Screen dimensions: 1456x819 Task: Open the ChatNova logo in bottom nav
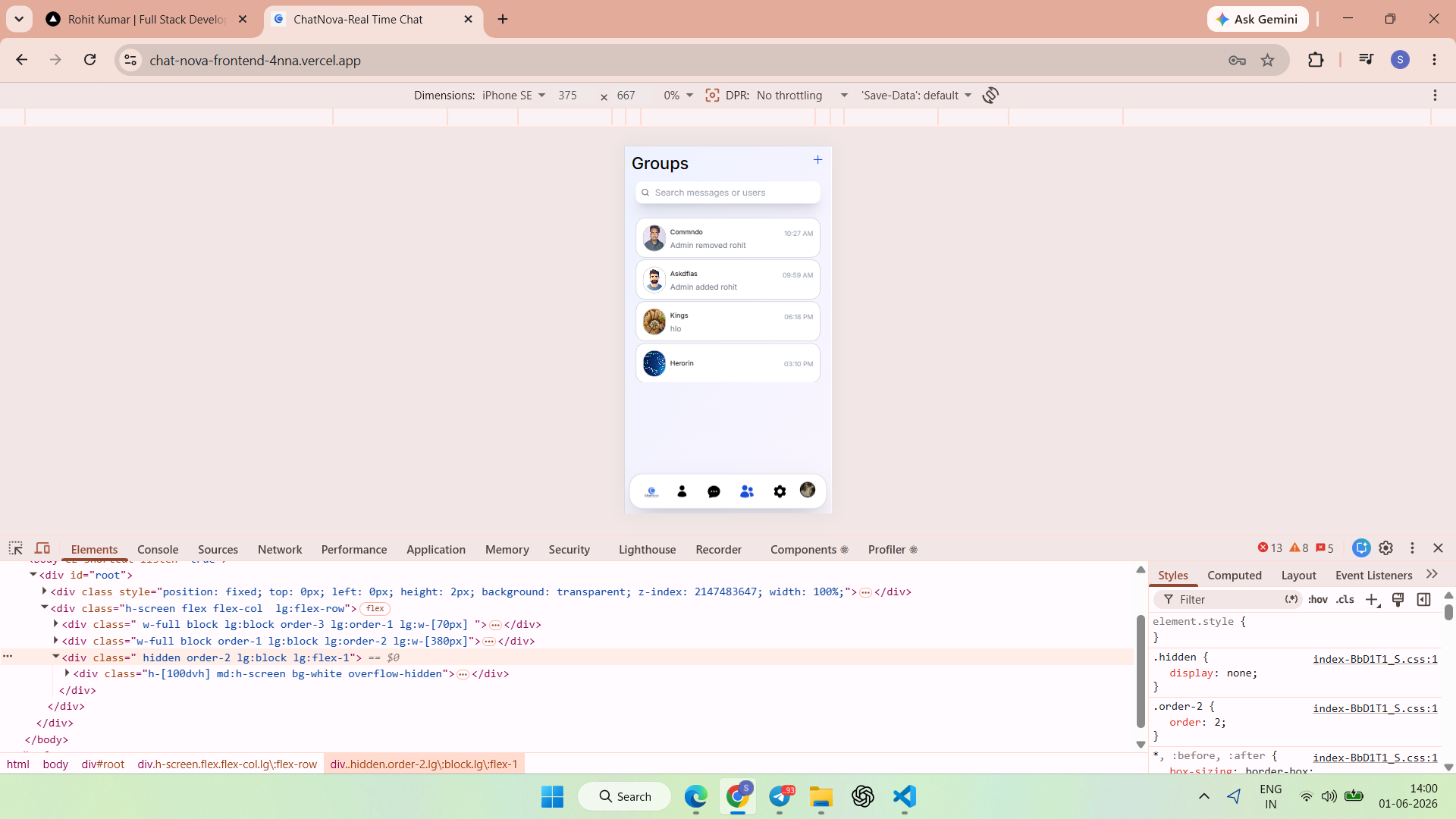(x=651, y=491)
